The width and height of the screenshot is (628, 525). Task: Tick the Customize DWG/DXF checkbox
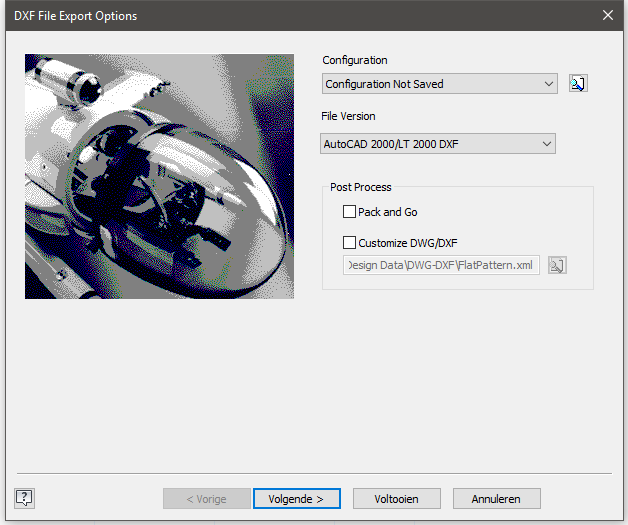click(349, 242)
